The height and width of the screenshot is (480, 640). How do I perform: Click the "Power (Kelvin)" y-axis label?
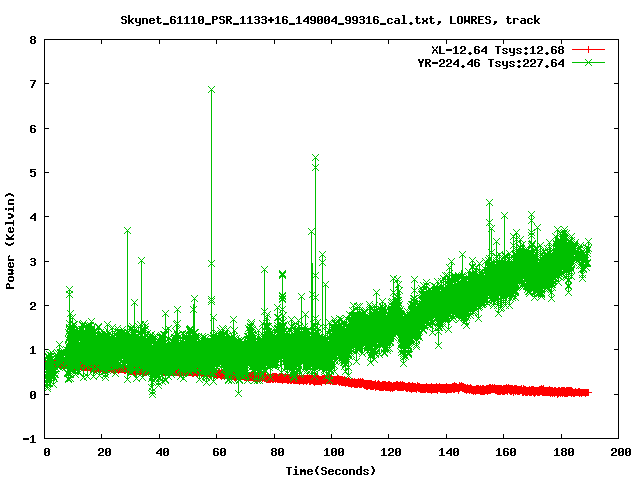pos(10,240)
